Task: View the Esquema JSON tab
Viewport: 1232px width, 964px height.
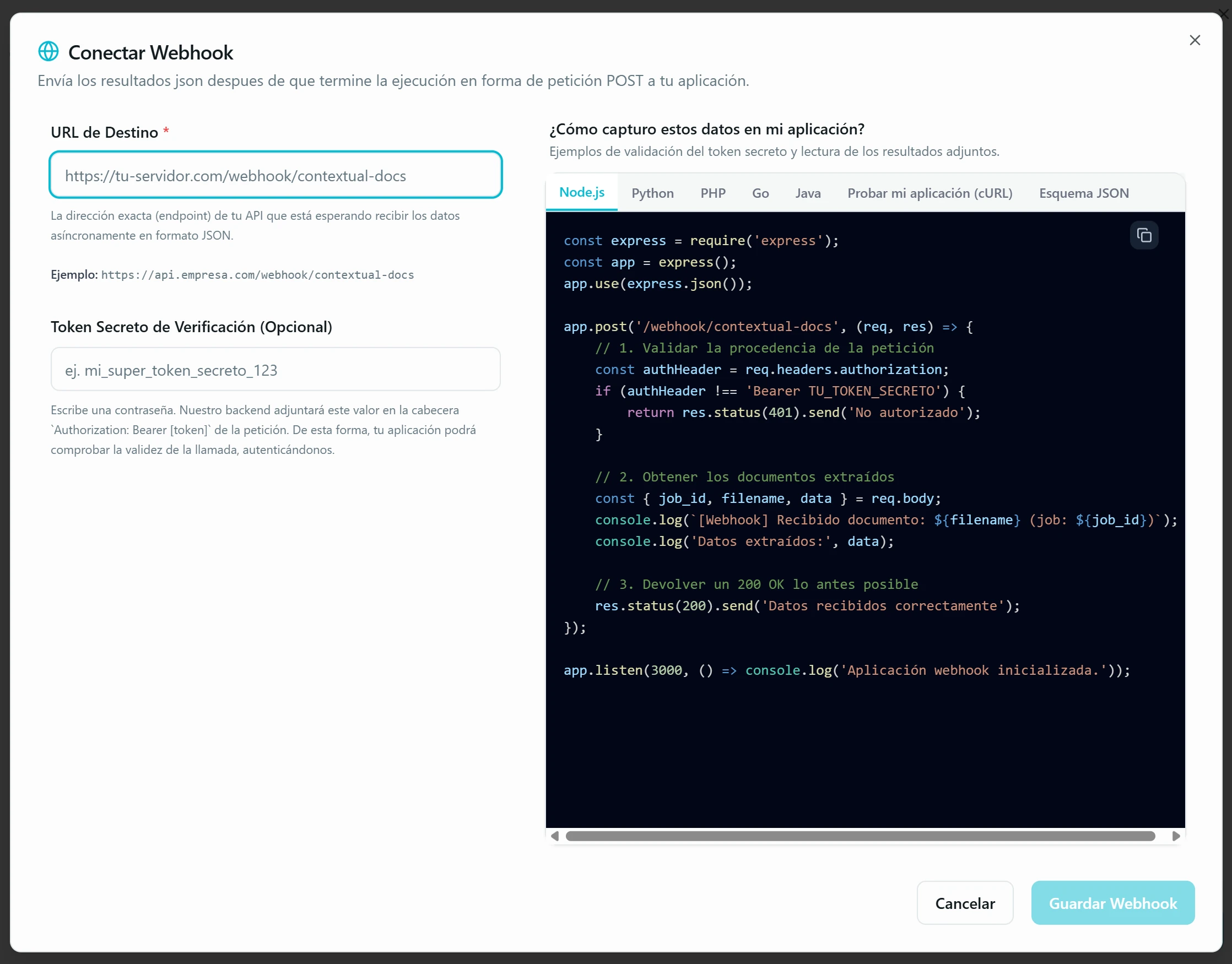Action: [x=1084, y=193]
